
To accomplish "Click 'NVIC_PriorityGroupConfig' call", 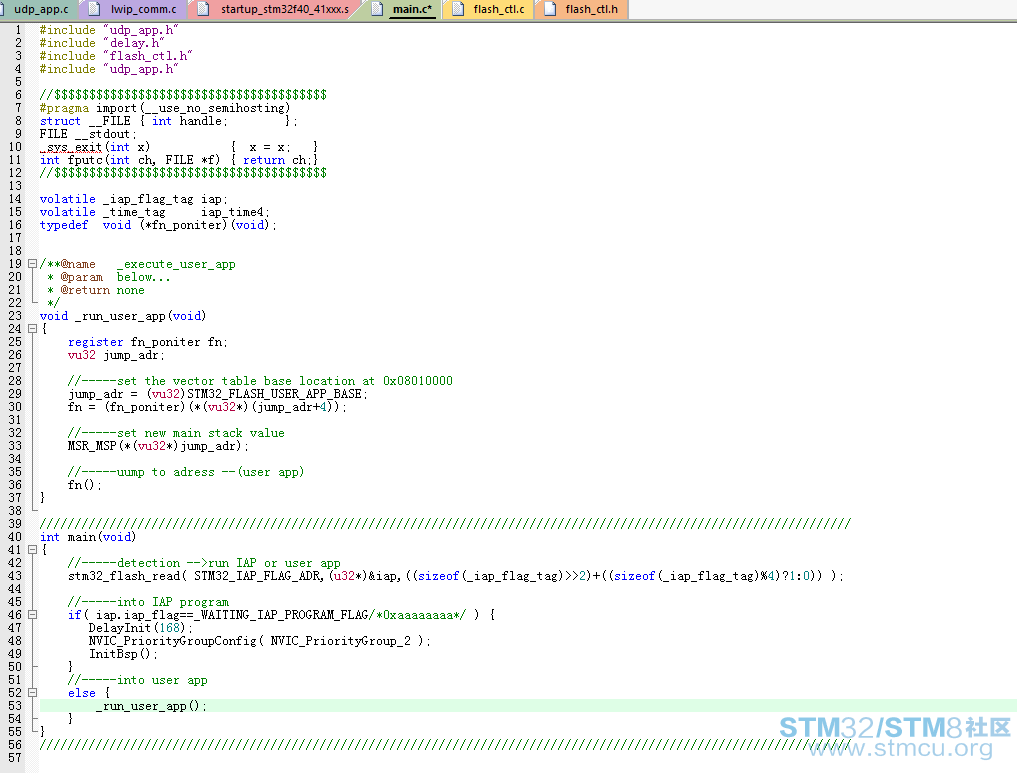I will click(173, 641).
